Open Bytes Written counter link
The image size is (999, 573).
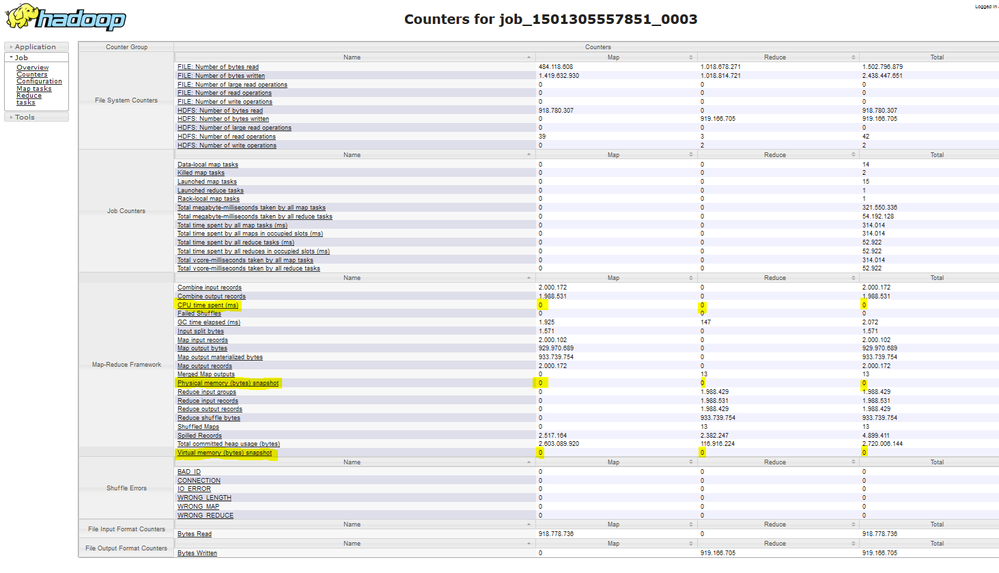197,553
